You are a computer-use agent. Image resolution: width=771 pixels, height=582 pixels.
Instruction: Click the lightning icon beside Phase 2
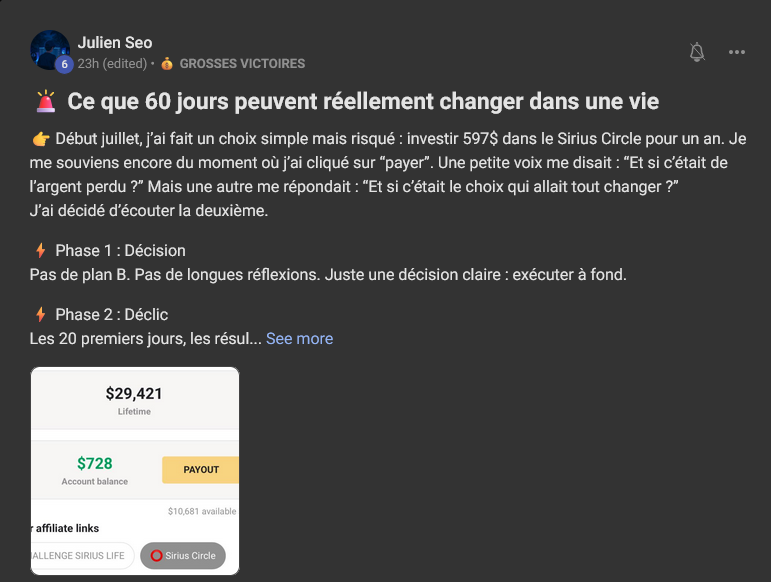click(x=40, y=314)
